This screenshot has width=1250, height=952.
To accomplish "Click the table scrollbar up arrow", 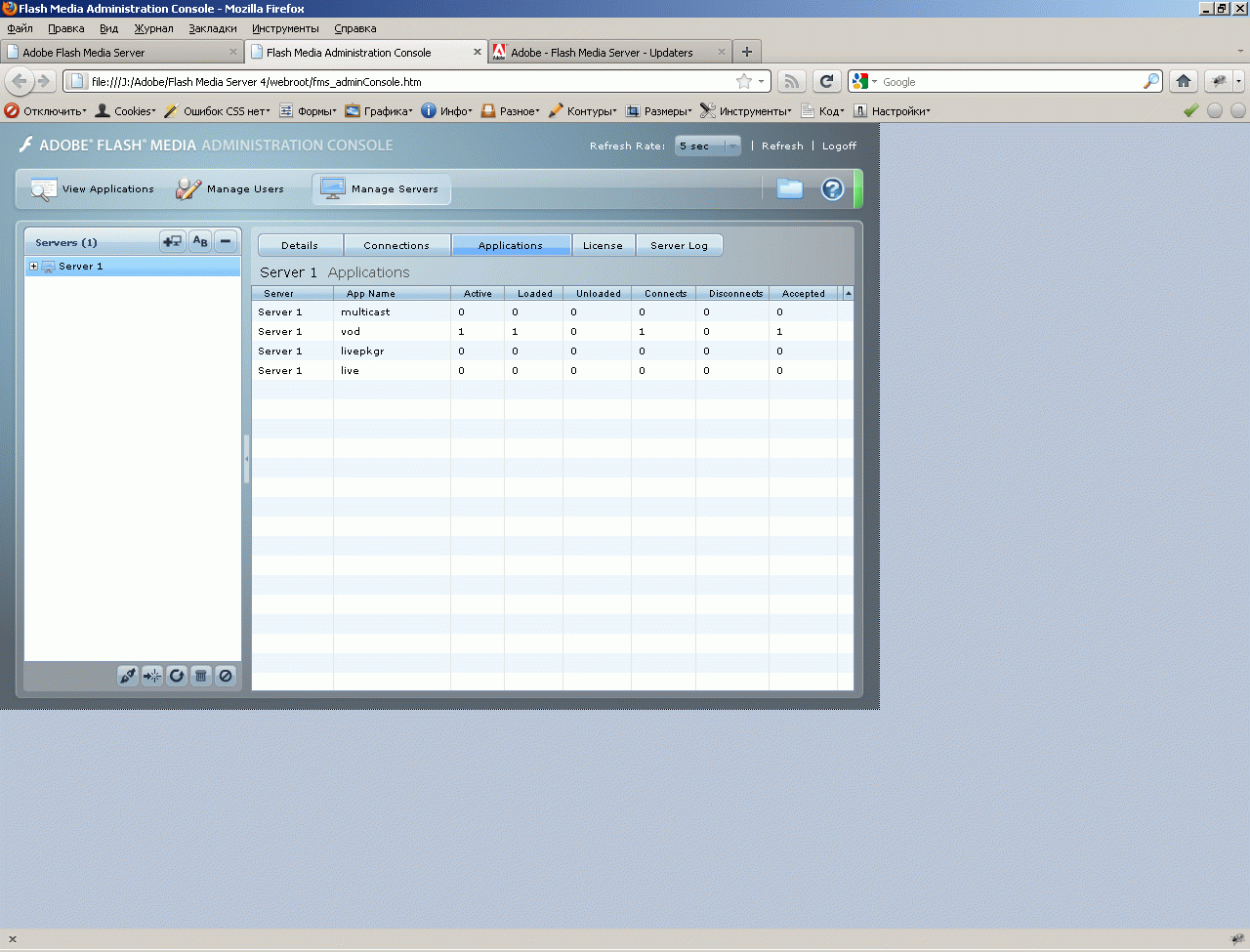I will pyautogui.click(x=848, y=293).
